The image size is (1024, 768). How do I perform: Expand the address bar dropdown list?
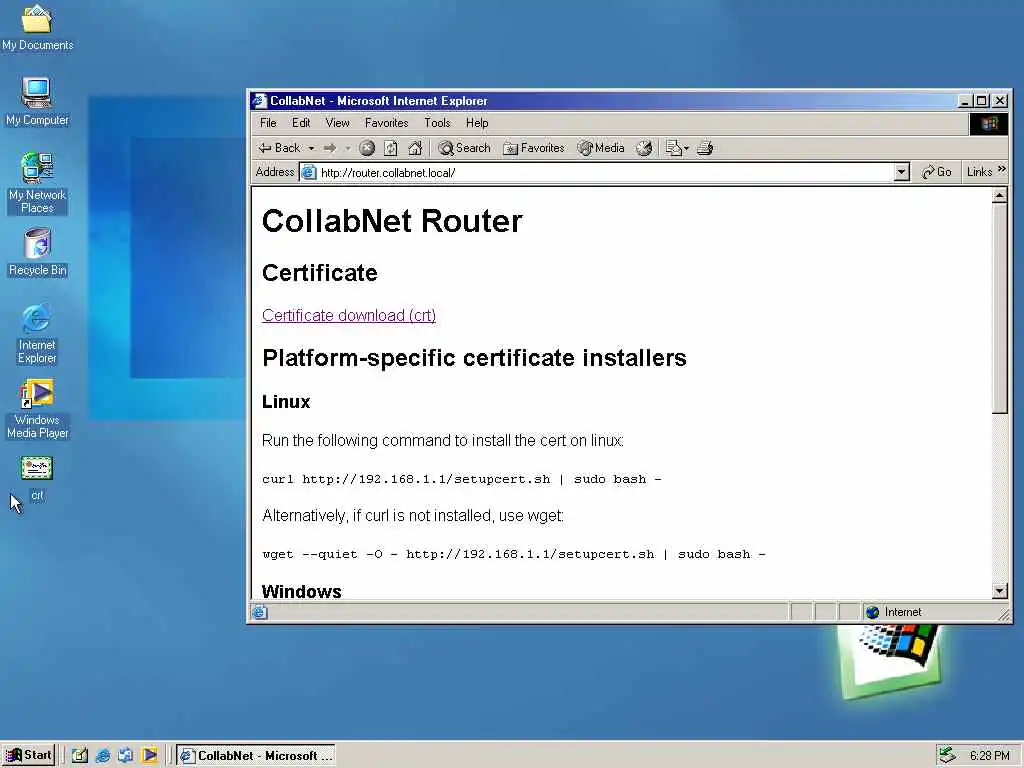click(x=901, y=172)
